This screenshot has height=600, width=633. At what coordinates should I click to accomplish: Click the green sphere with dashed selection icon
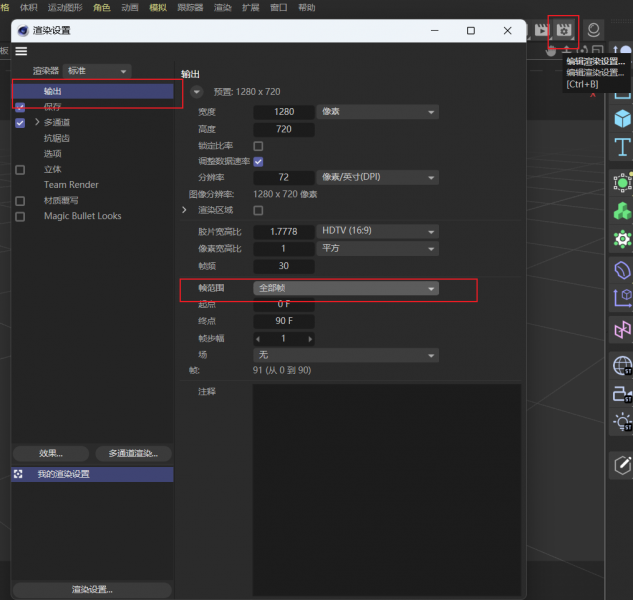623,183
